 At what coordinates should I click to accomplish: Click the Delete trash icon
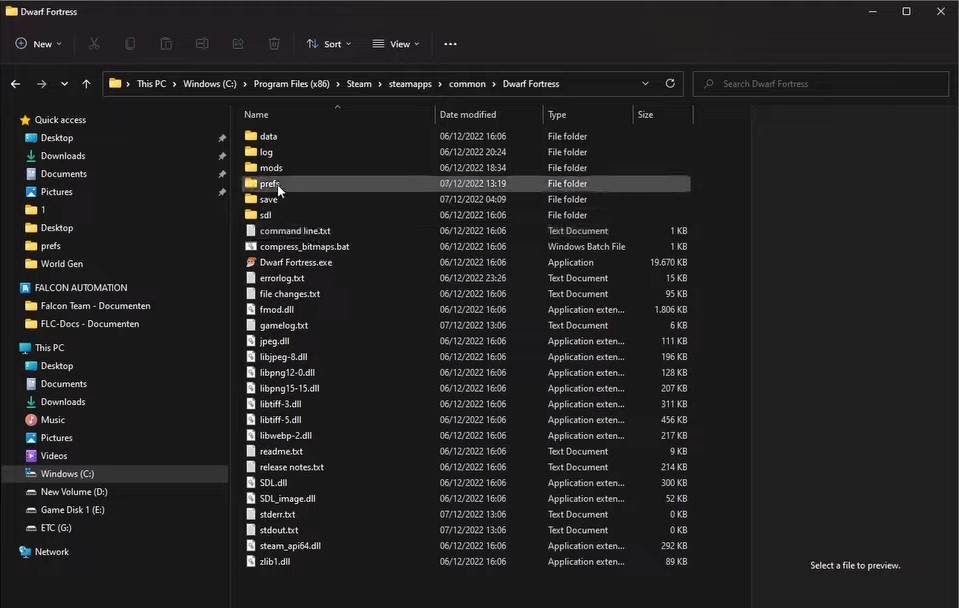(x=274, y=43)
